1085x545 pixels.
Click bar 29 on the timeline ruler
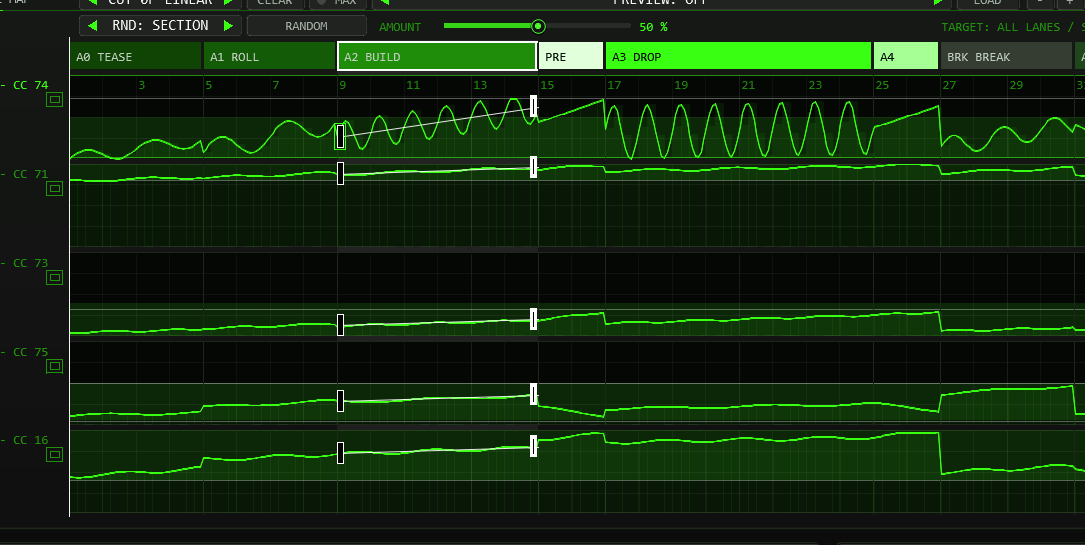tap(1016, 85)
